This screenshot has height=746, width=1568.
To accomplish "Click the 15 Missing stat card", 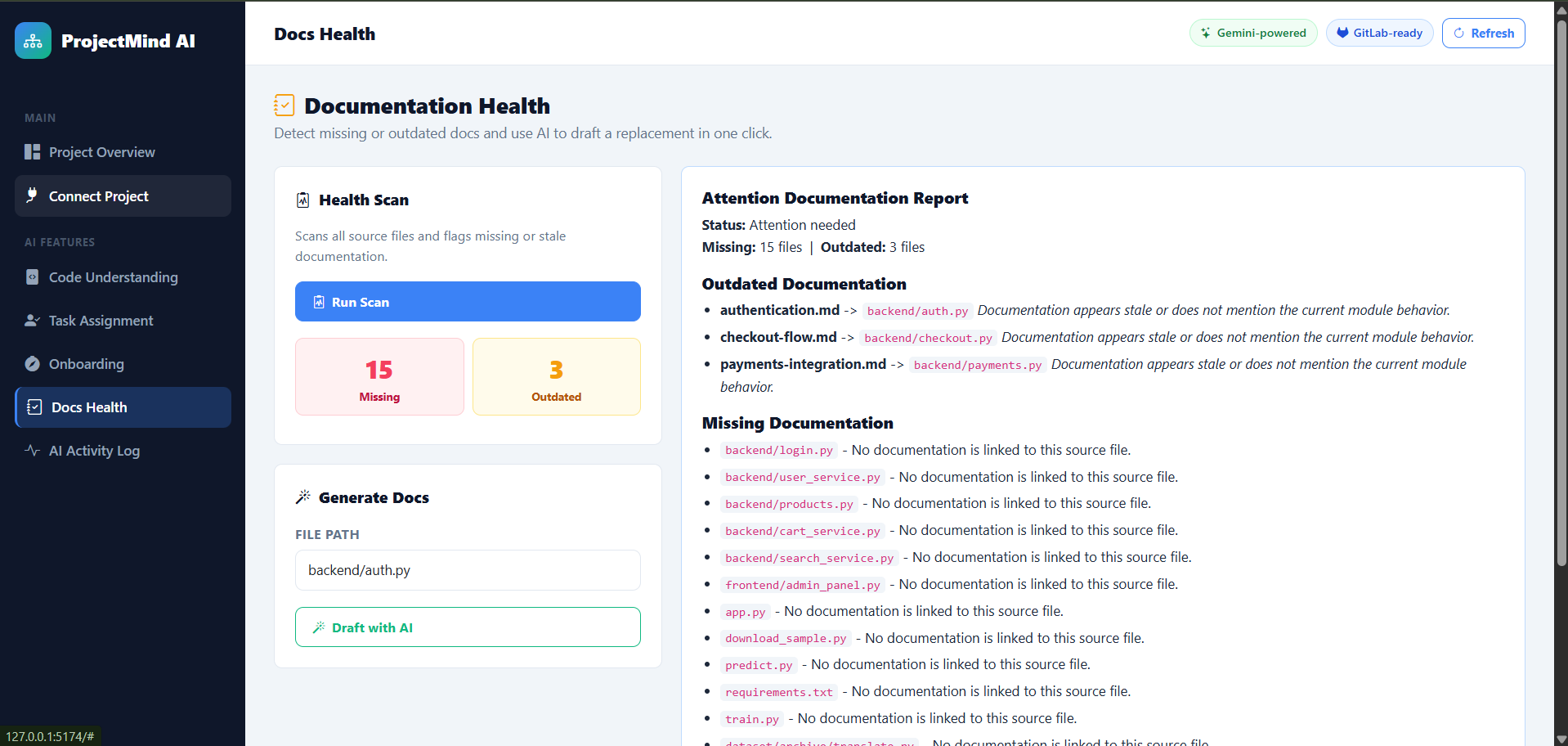I will (379, 377).
